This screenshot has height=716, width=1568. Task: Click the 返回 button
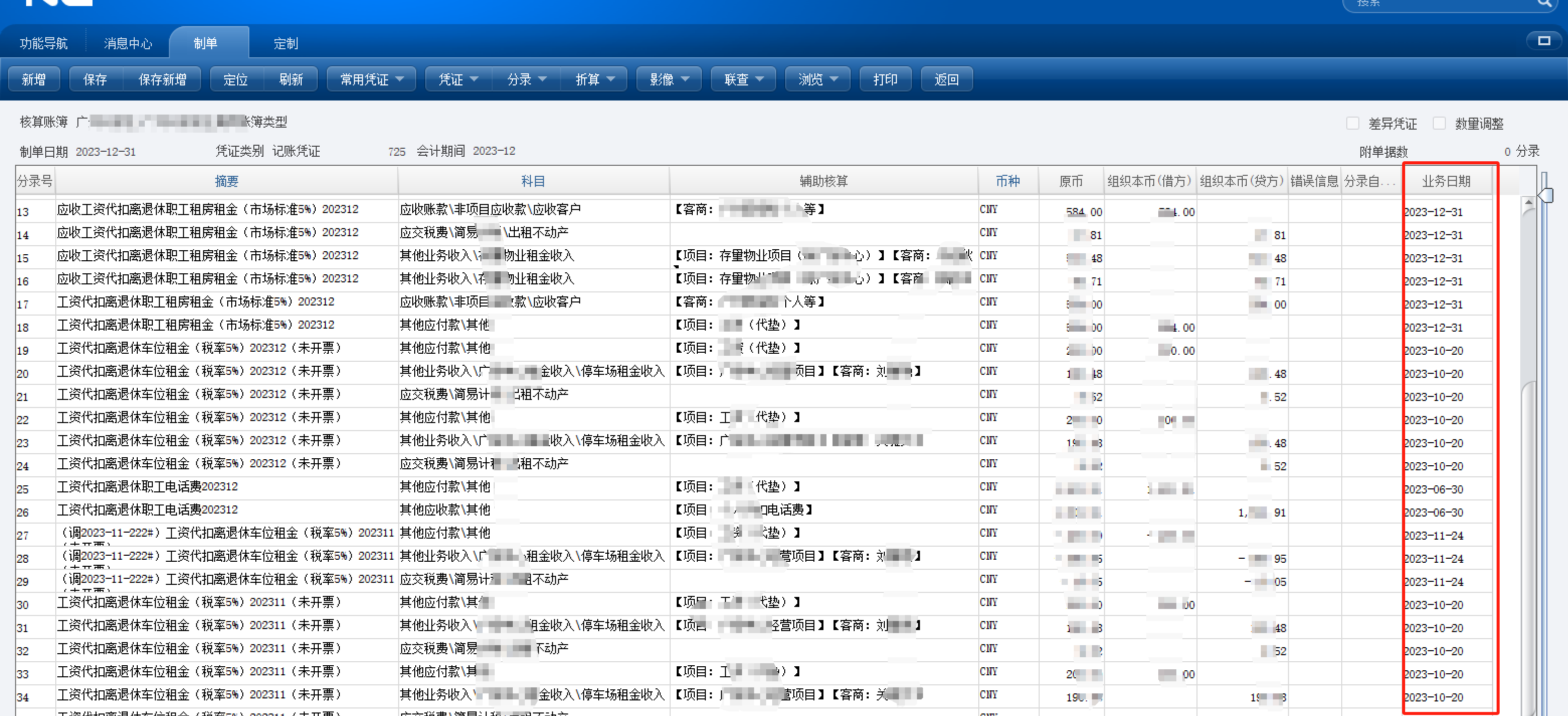[x=947, y=79]
